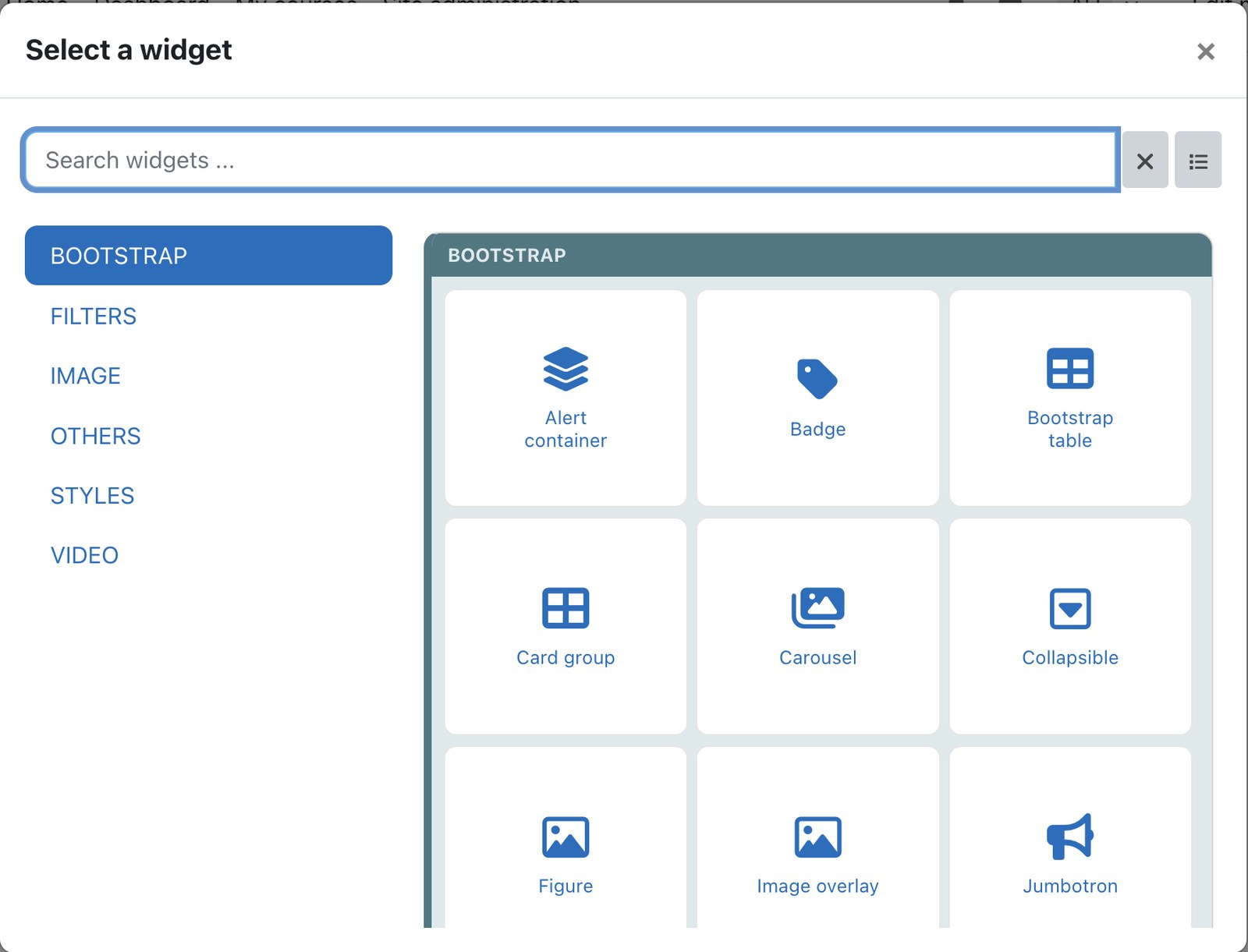Image resolution: width=1248 pixels, height=952 pixels.
Task: Click the Figure label text
Action: (565, 887)
